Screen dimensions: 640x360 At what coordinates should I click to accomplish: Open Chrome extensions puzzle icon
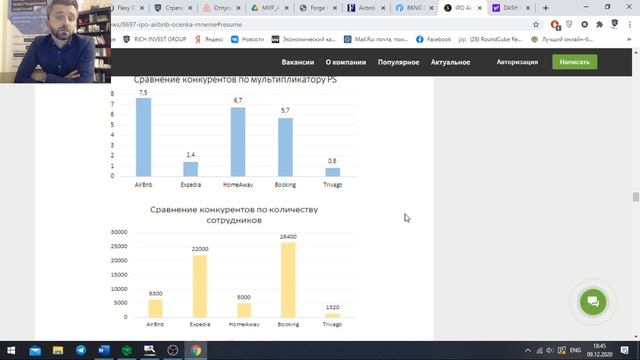599,24
